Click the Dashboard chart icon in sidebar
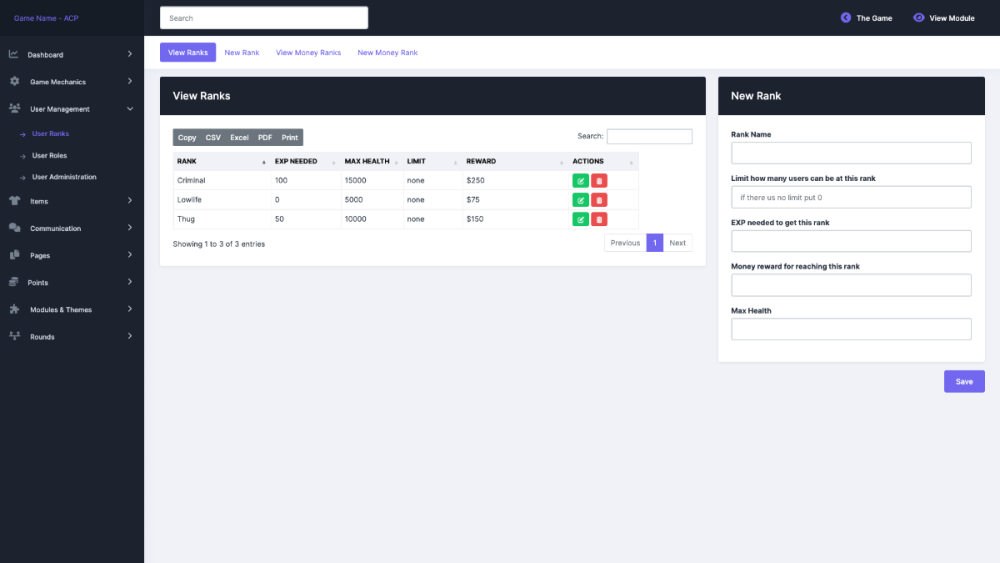 (14, 54)
